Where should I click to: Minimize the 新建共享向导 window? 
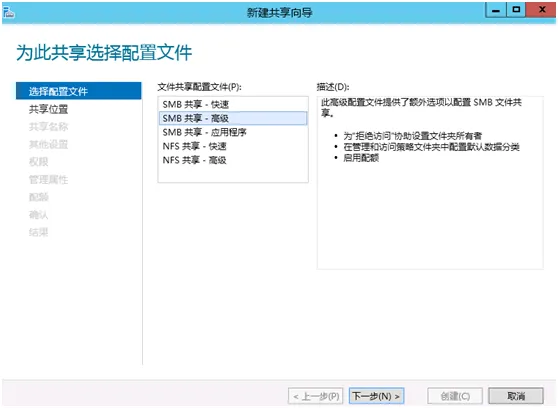coord(496,10)
